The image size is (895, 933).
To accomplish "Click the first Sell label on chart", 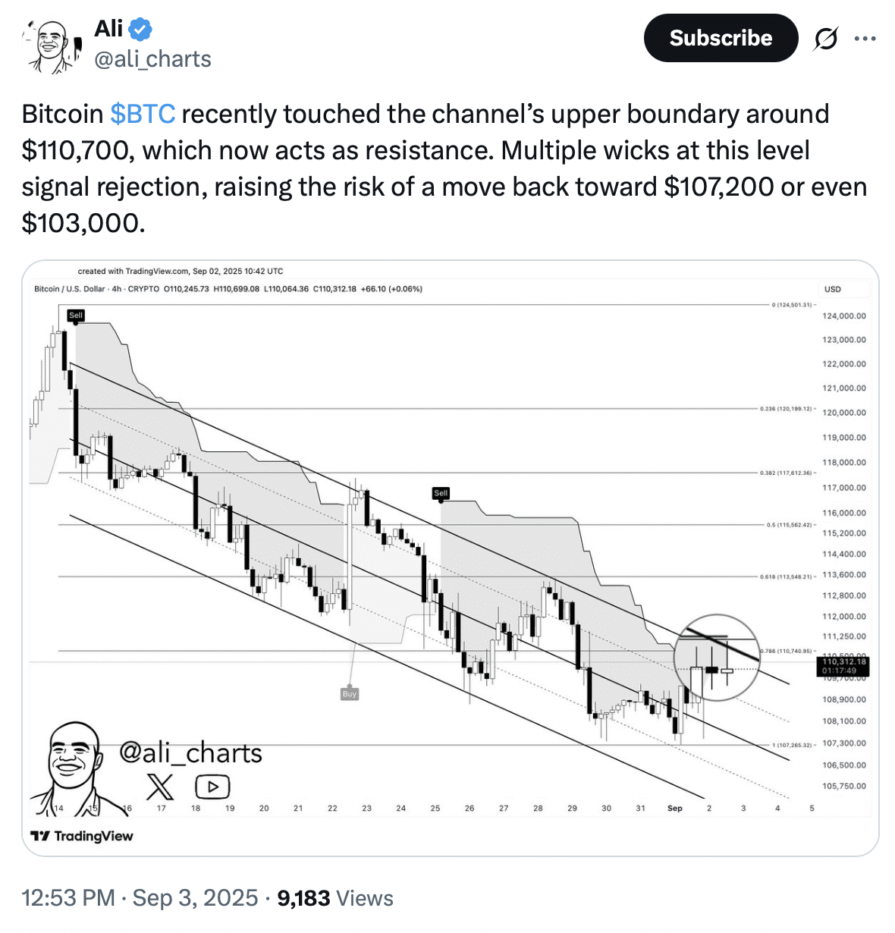I will [76, 315].
